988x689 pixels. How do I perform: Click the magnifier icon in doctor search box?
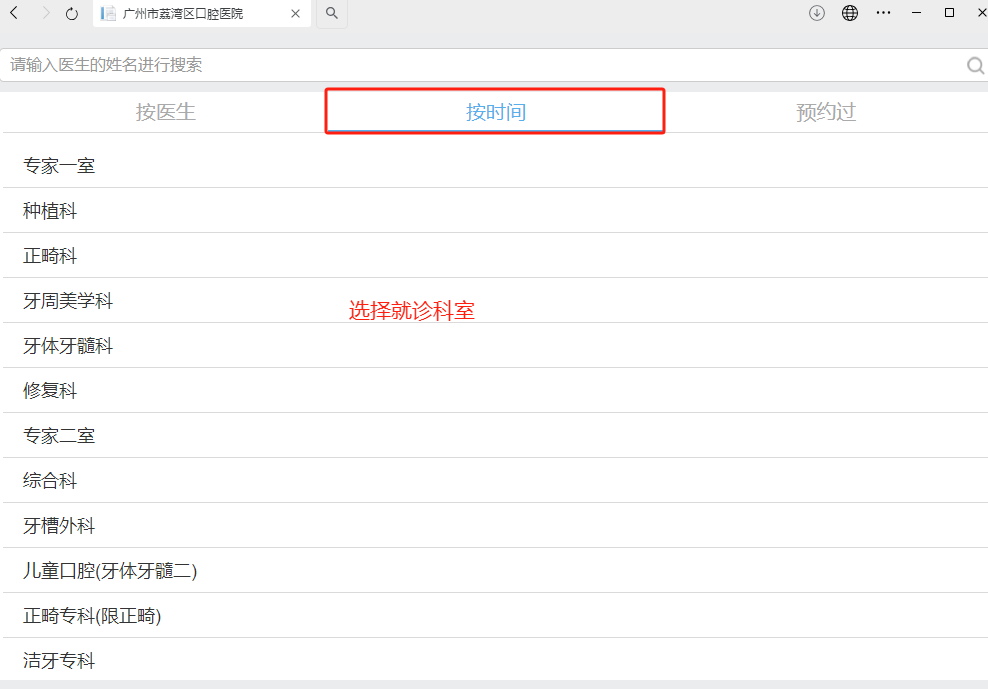975,66
